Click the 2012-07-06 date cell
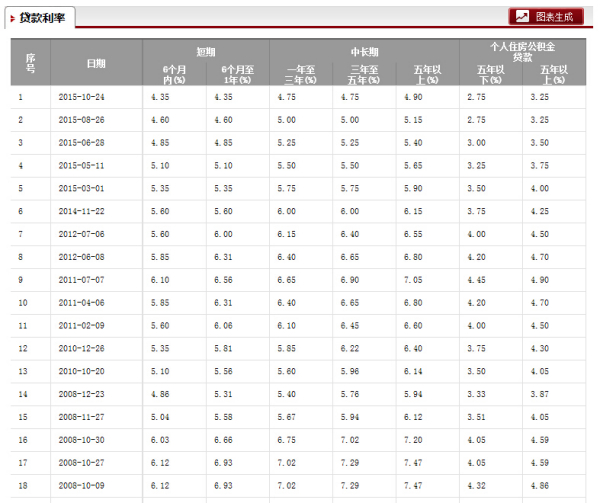The height and width of the screenshot is (503, 600). [x=82, y=234]
